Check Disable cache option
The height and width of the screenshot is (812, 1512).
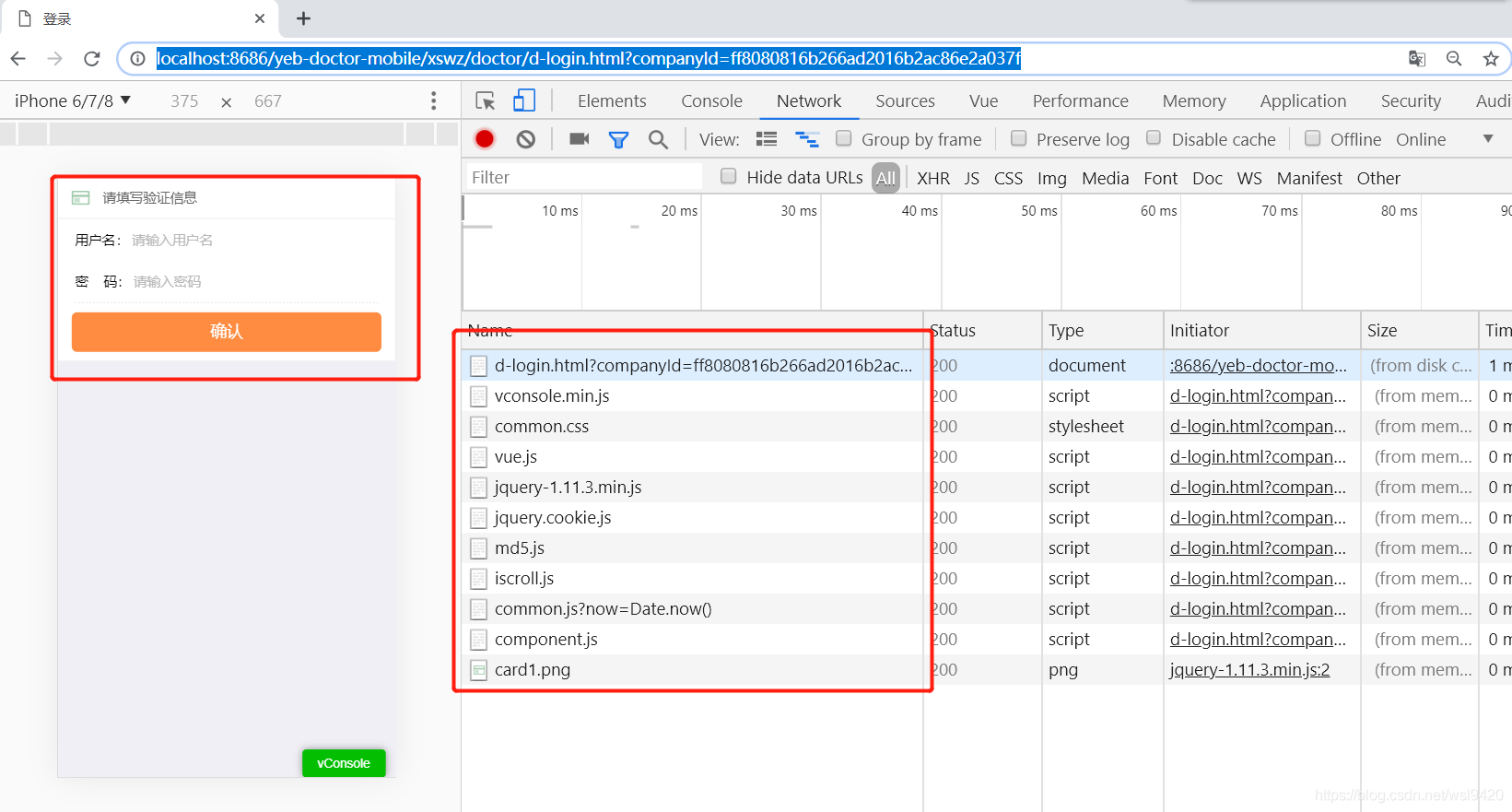click(x=1154, y=138)
